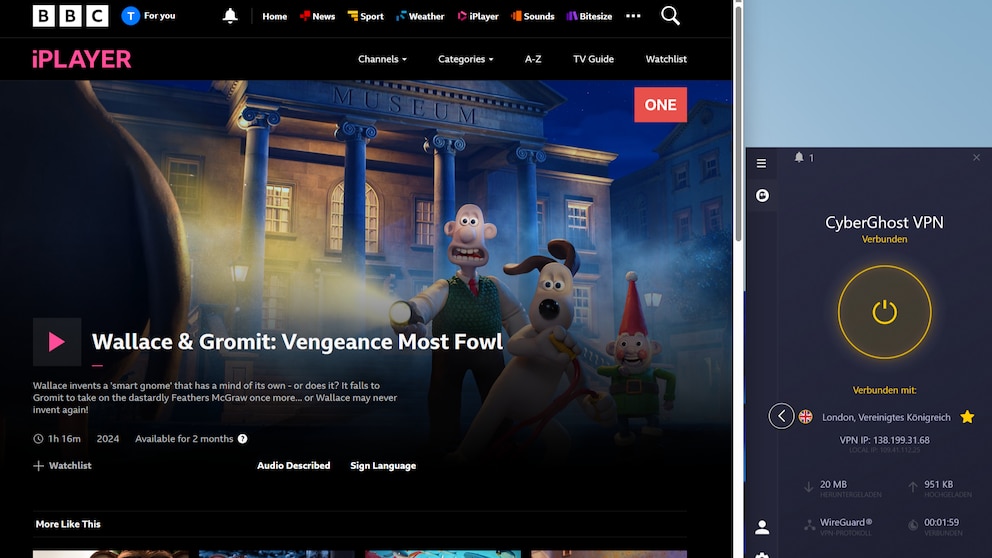Open BBC Weather section
The height and width of the screenshot is (558, 992).
click(x=420, y=16)
